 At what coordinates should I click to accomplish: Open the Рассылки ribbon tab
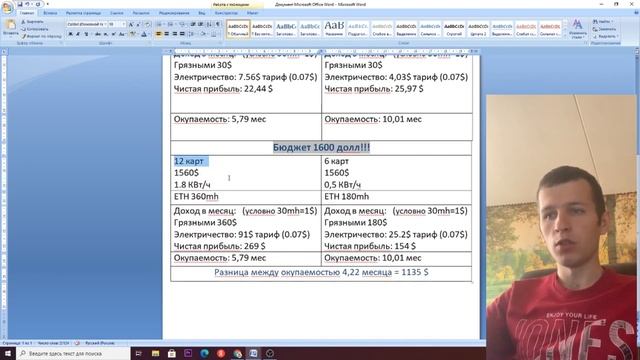pos(141,13)
